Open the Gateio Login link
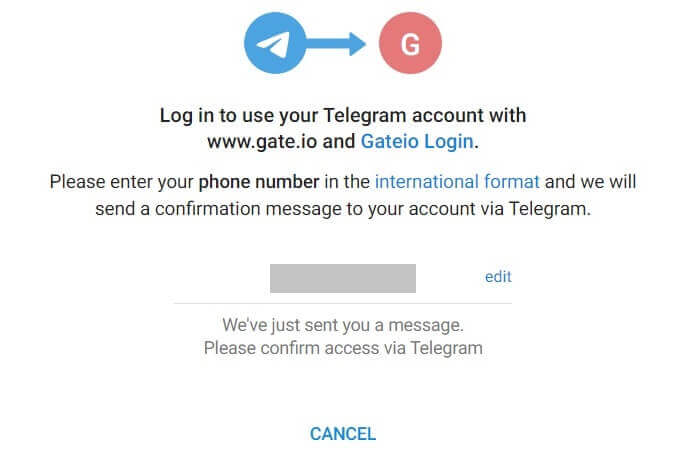The height and width of the screenshot is (461, 679). pos(418,142)
